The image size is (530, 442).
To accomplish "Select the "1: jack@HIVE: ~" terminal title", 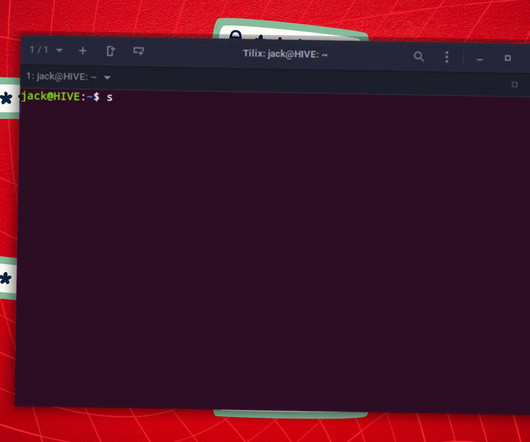I will pyautogui.click(x=62, y=77).
